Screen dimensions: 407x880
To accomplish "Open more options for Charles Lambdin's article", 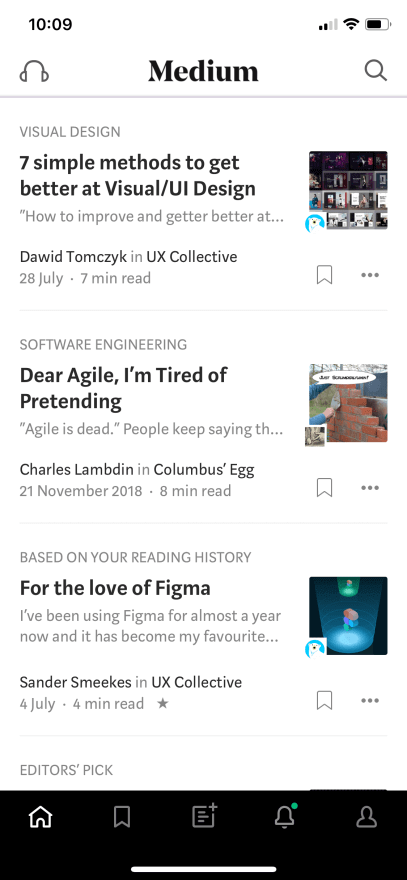I will click(x=370, y=488).
